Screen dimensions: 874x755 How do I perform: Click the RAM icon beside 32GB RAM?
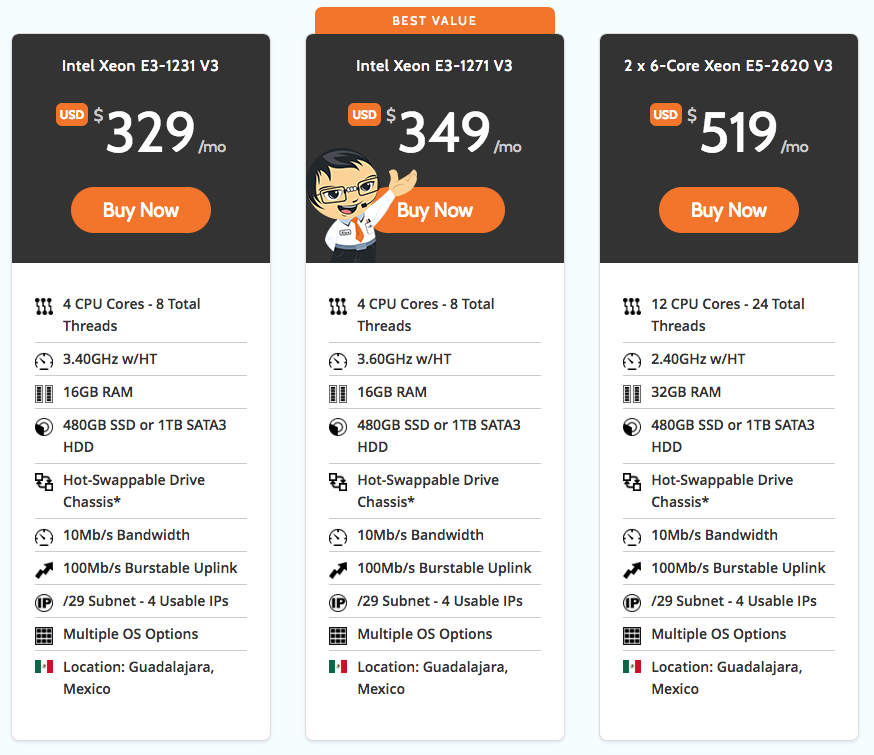[x=632, y=392]
